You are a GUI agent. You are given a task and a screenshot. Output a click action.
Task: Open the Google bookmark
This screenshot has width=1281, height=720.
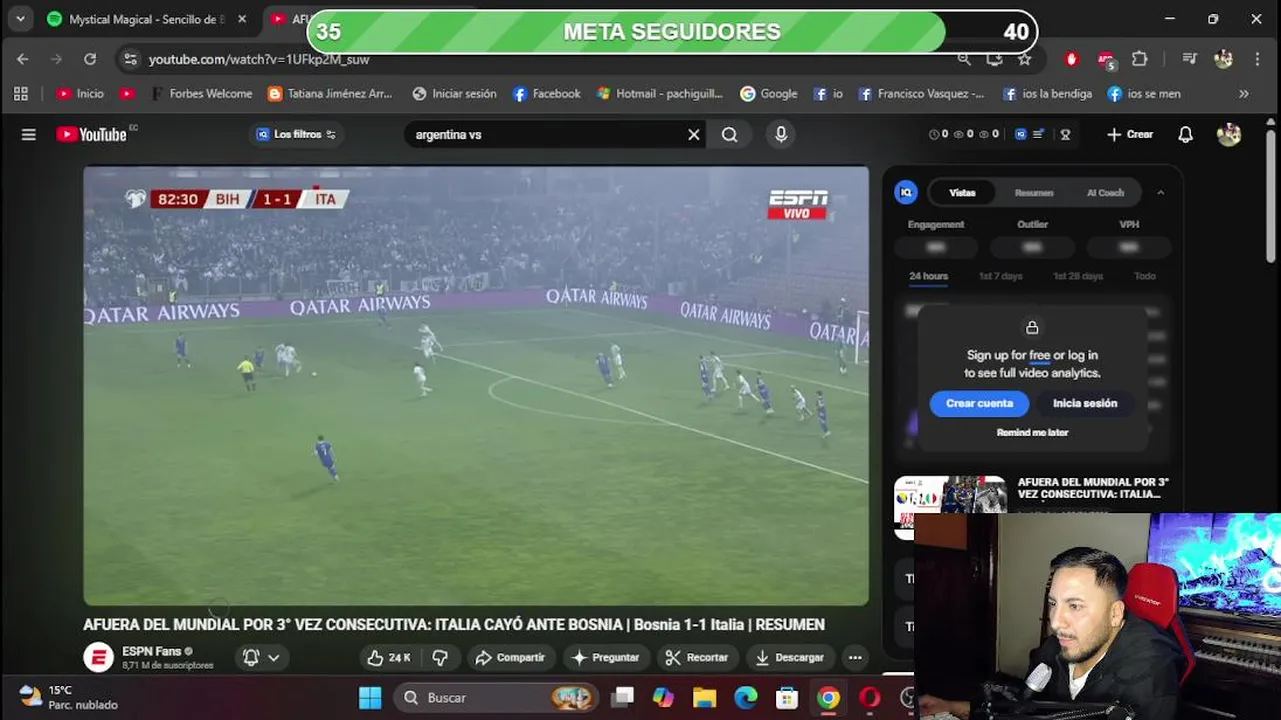[768, 93]
